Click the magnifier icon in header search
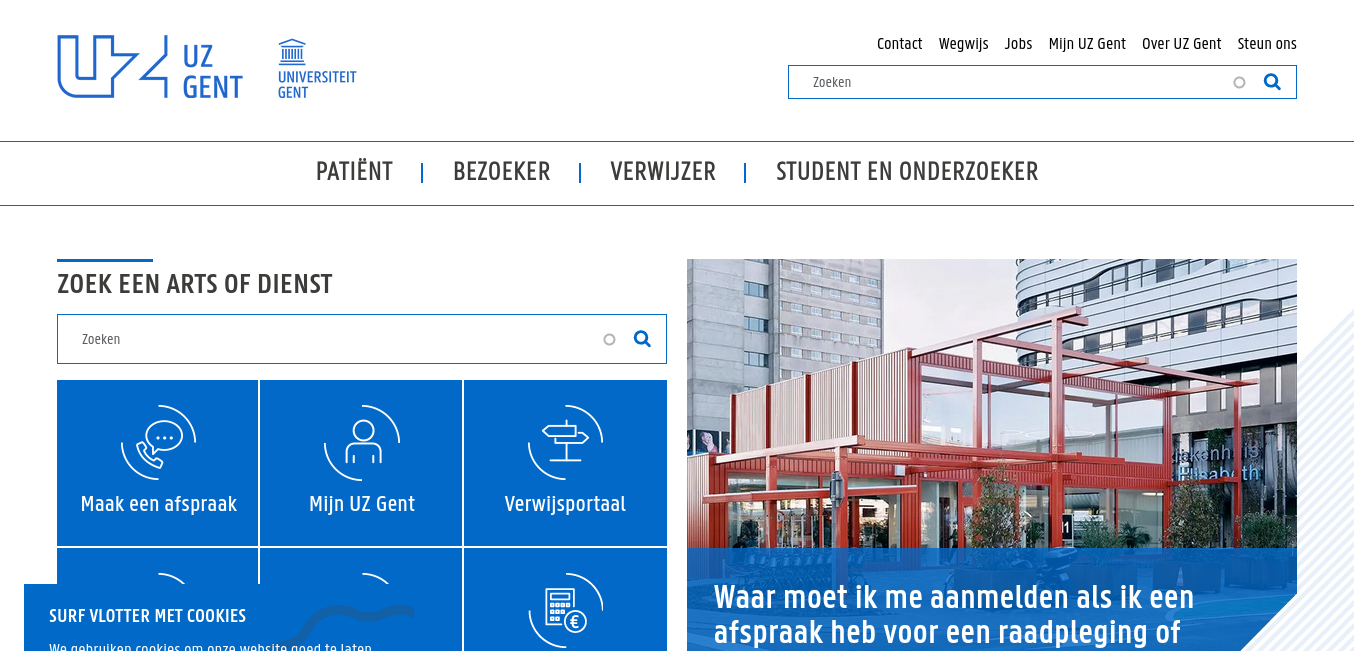This screenshot has width=1366, height=651. pos(1272,82)
